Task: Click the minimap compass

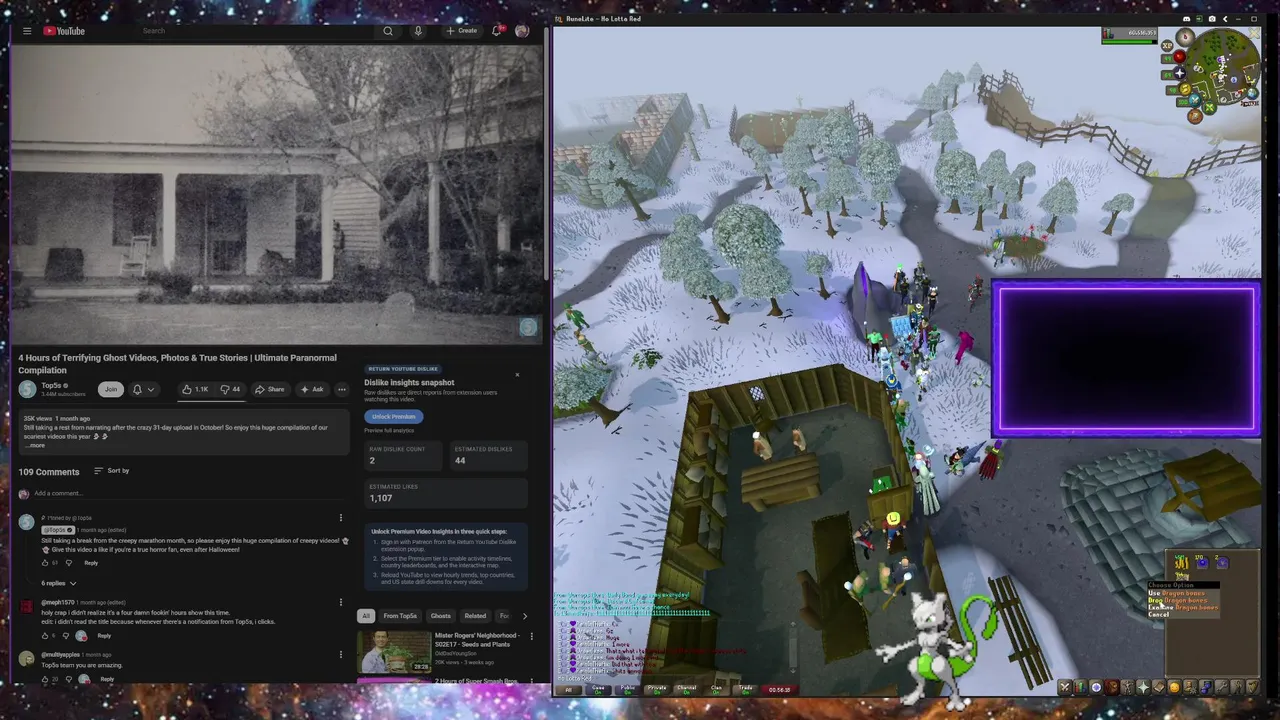Action: [x=1185, y=37]
